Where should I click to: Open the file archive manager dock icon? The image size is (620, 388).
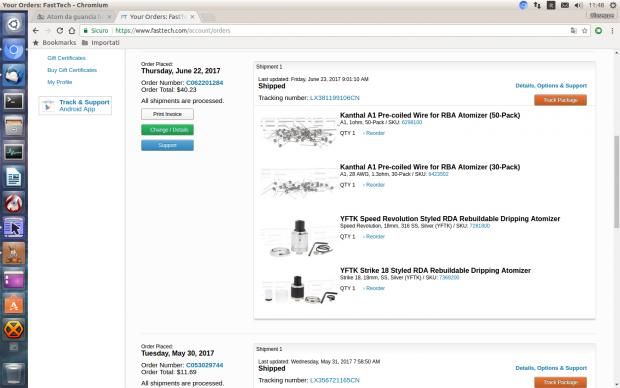coord(13,127)
